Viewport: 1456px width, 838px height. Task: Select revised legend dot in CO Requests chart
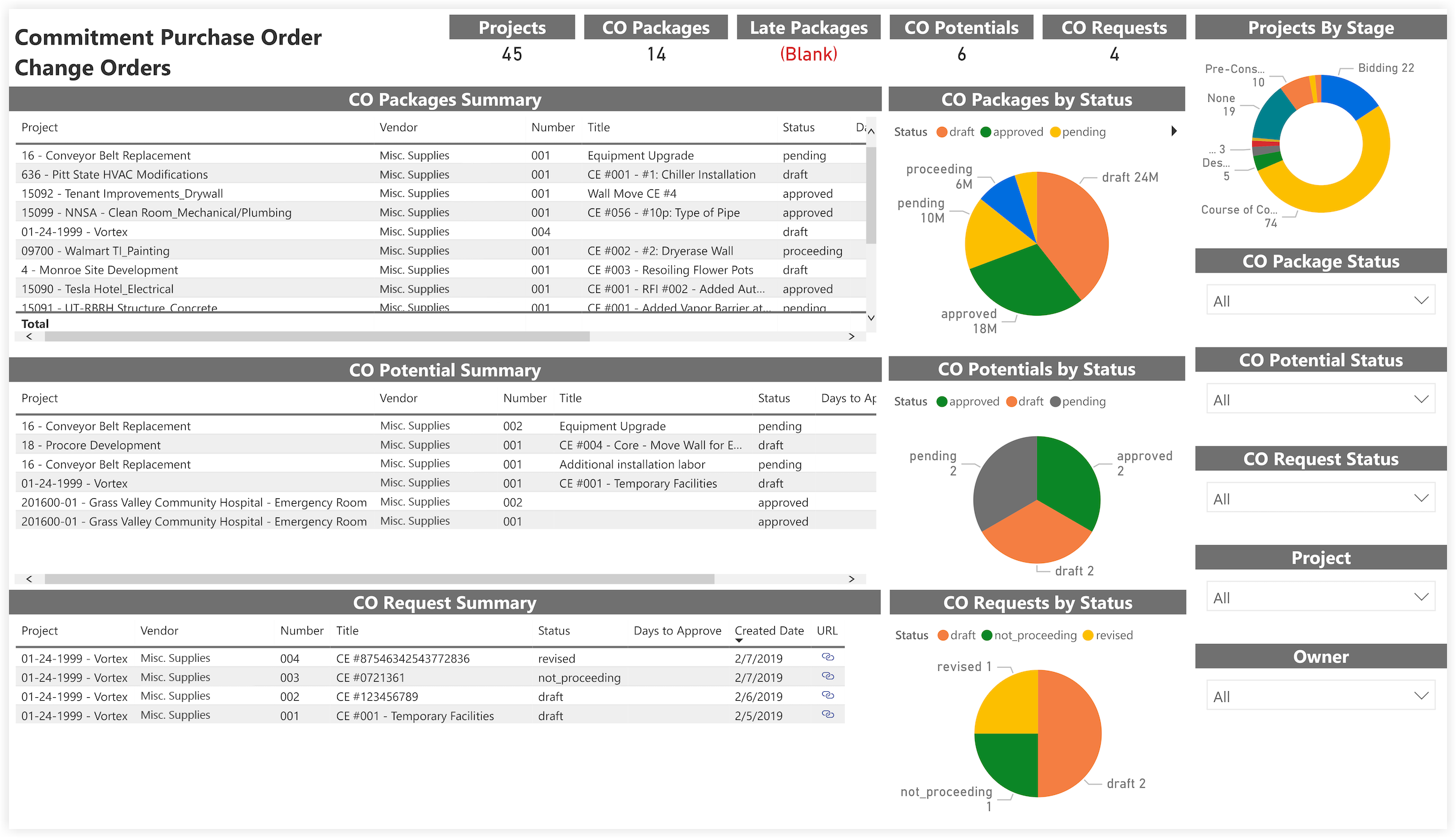click(x=1088, y=635)
